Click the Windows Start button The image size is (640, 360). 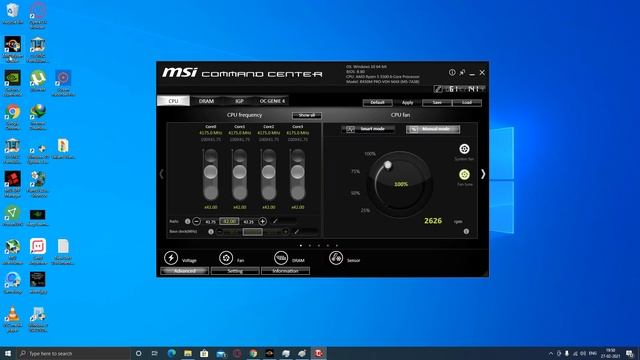[x=8, y=353]
